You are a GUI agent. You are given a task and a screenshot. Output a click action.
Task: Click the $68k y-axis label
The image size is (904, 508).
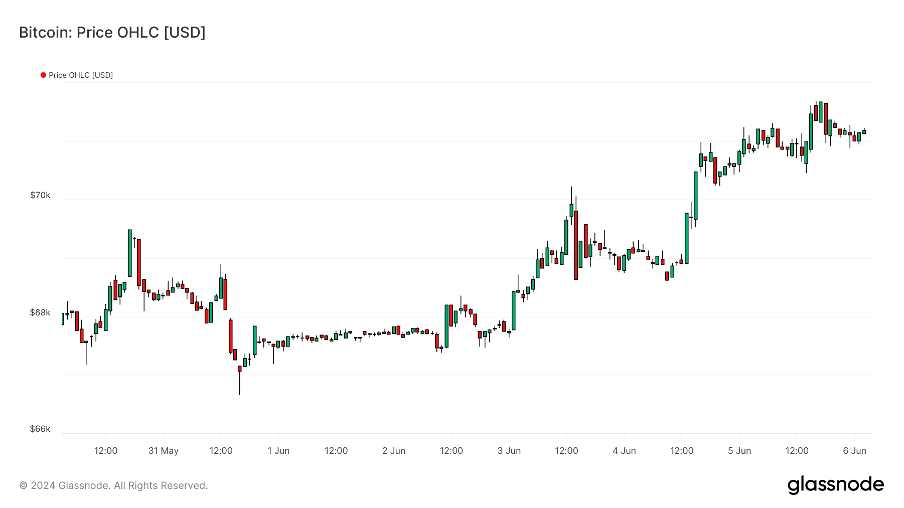(41, 313)
